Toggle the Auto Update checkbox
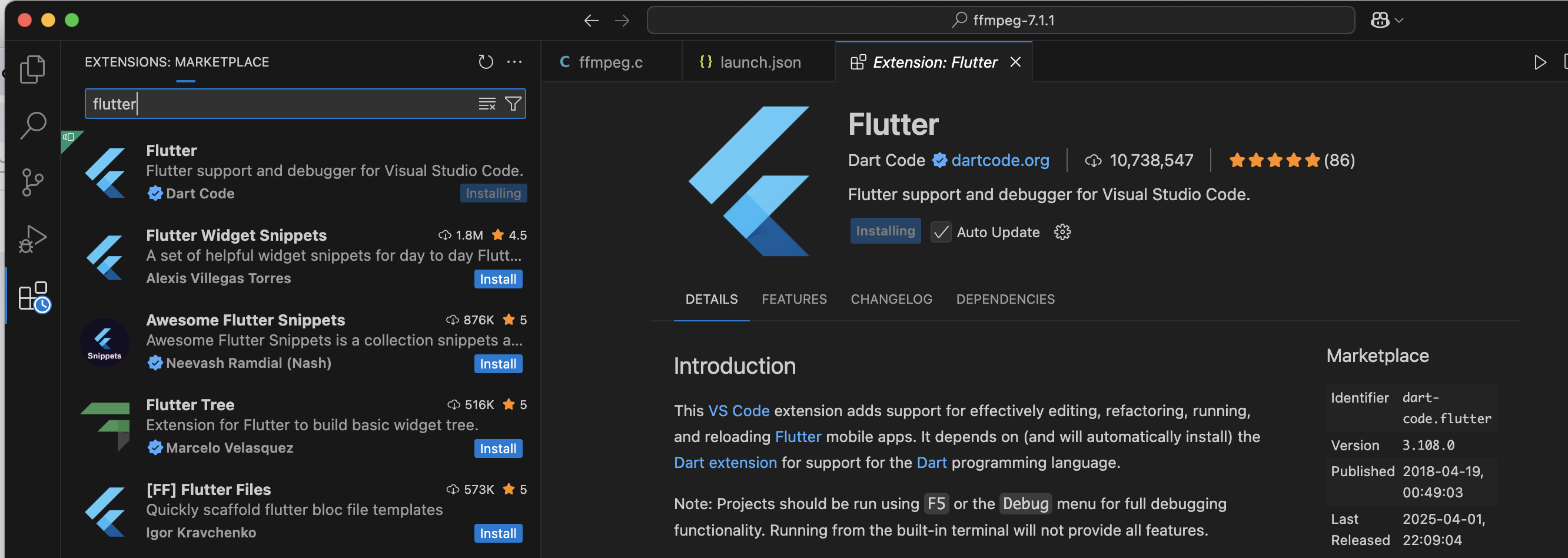Viewport: 1568px width, 558px height. (941, 232)
